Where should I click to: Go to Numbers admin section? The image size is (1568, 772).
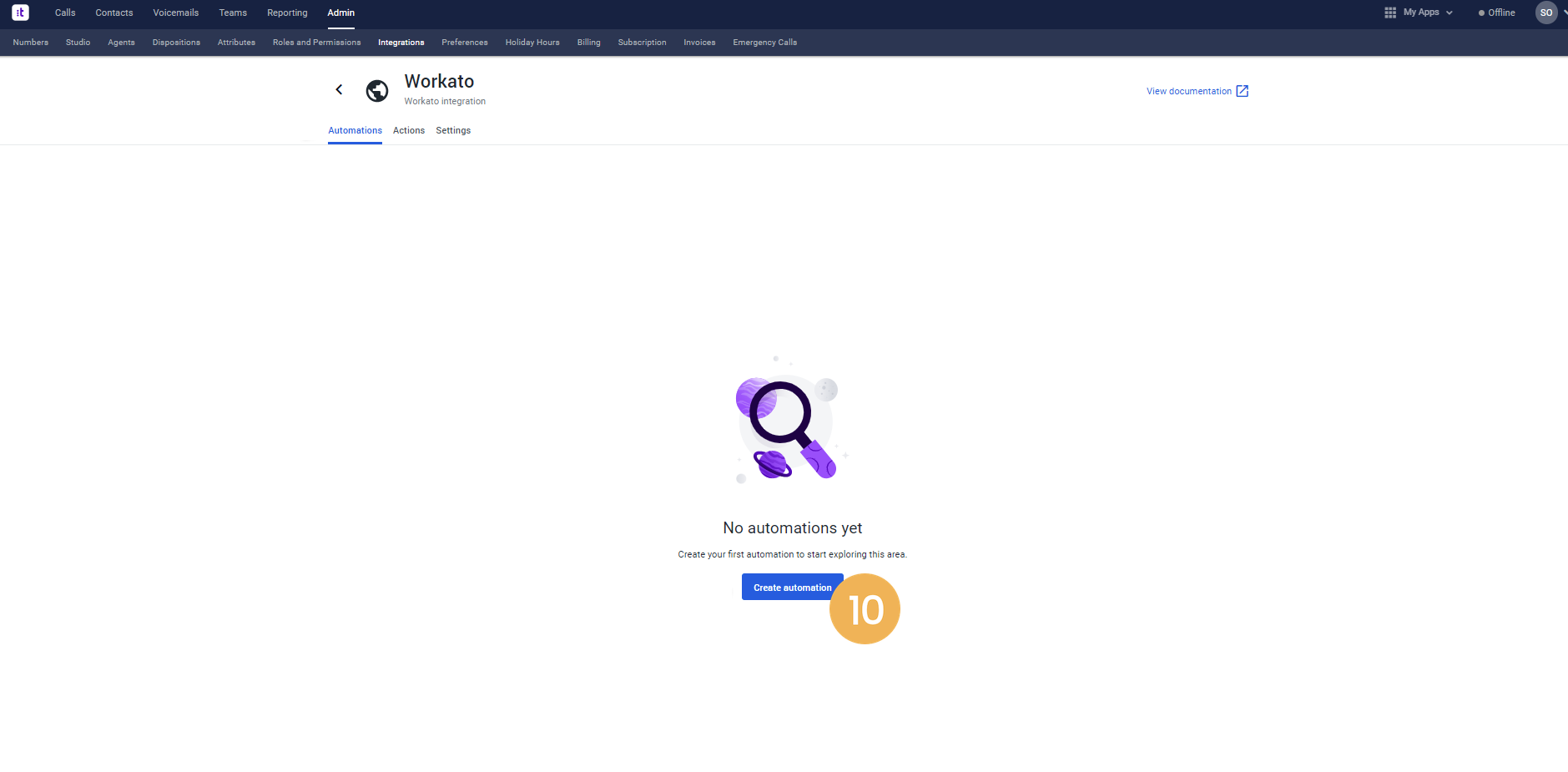click(31, 43)
